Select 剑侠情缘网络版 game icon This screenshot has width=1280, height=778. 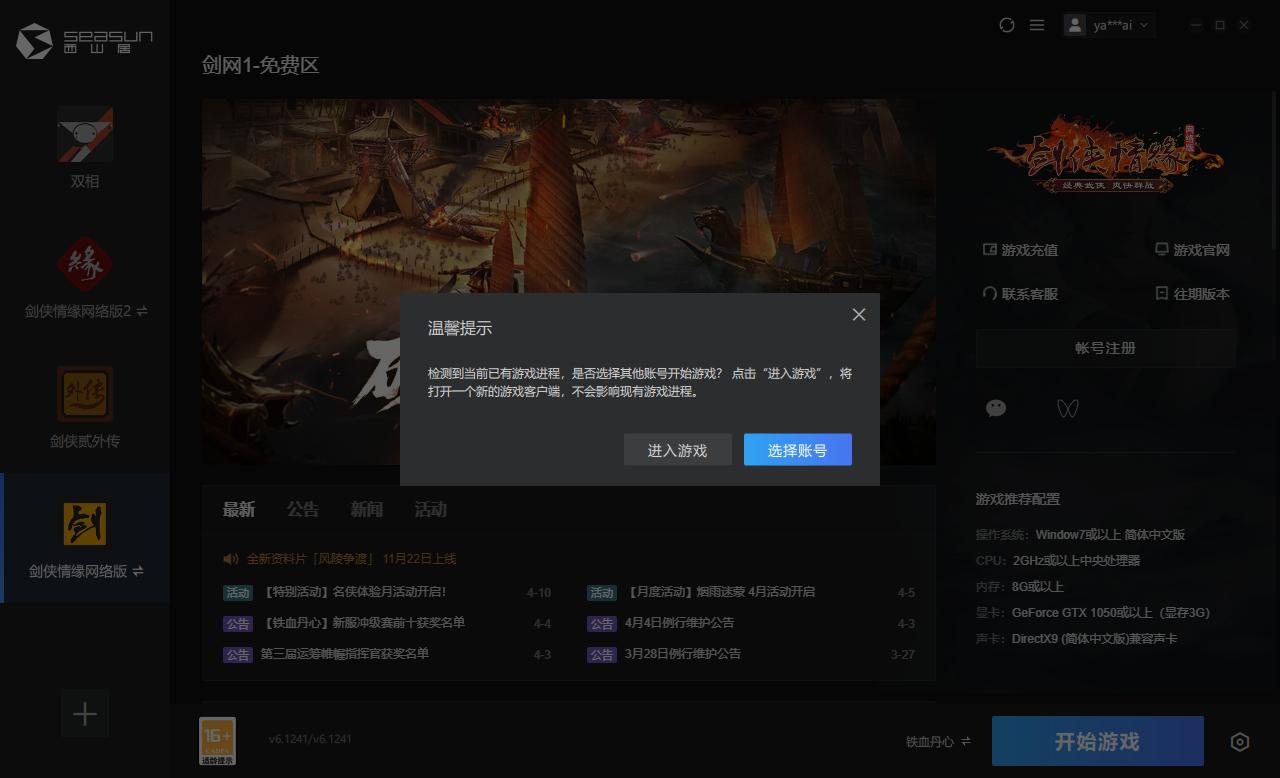[85, 524]
